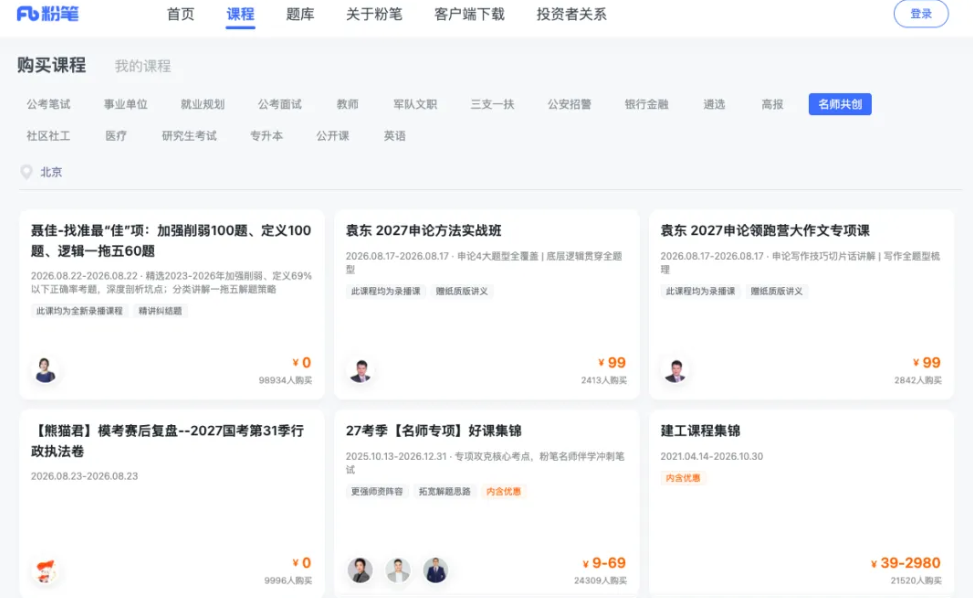The height and width of the screenshot is (598, 973).
Task: Click the 2413人购买 count
Action: (x=604, y=380)
